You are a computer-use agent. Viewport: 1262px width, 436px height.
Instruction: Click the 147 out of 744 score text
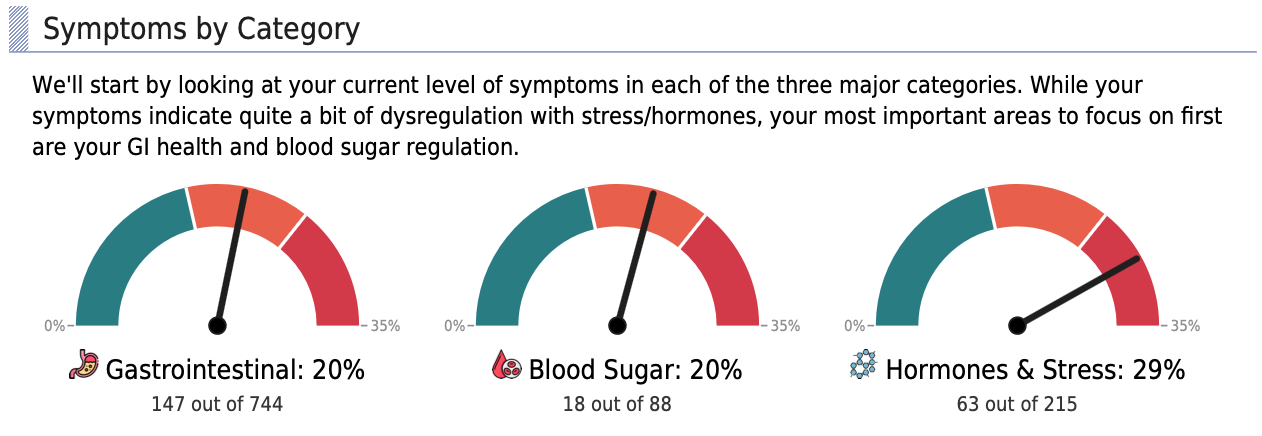217,405
